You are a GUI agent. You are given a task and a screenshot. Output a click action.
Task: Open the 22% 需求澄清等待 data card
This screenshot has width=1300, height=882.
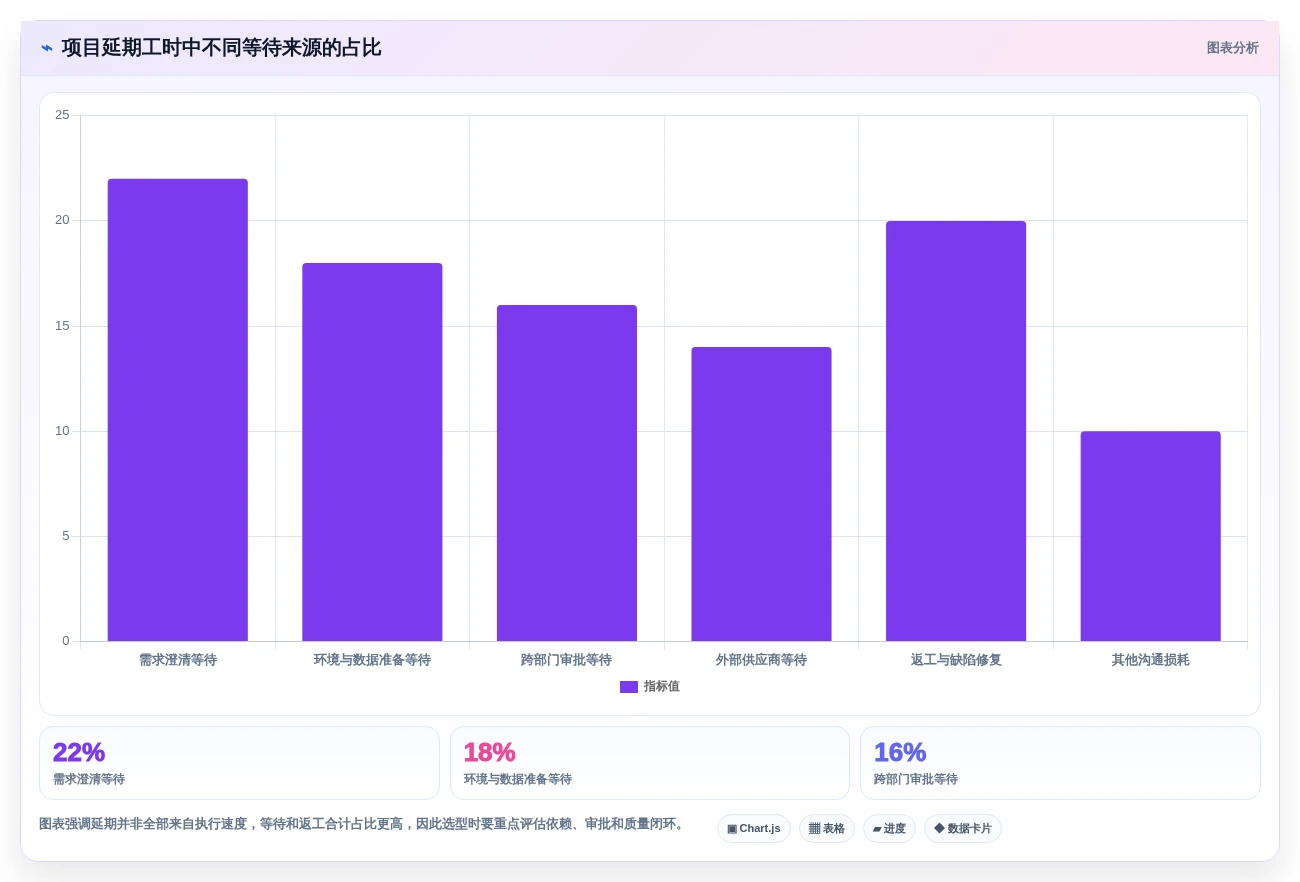pos(239,763)
